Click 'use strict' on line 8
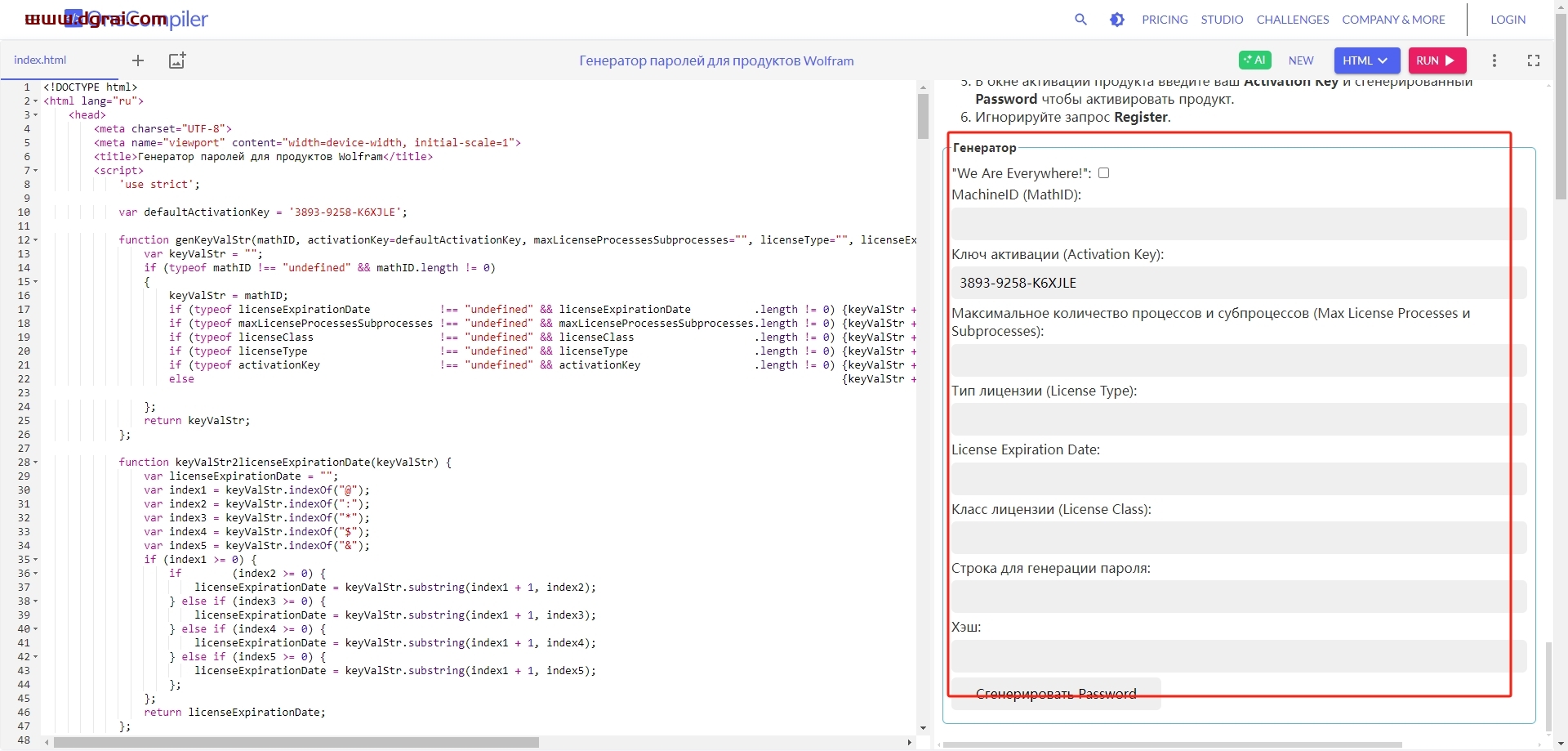The image size is (1568, 751). point(159,185)
